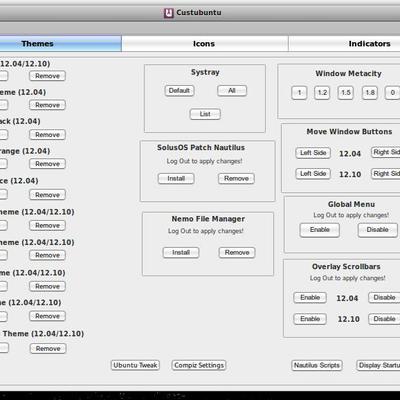The width and height of the screenshot is (400, 400).
Task: Remove Nemo File Manager
Action: (237, 252)
